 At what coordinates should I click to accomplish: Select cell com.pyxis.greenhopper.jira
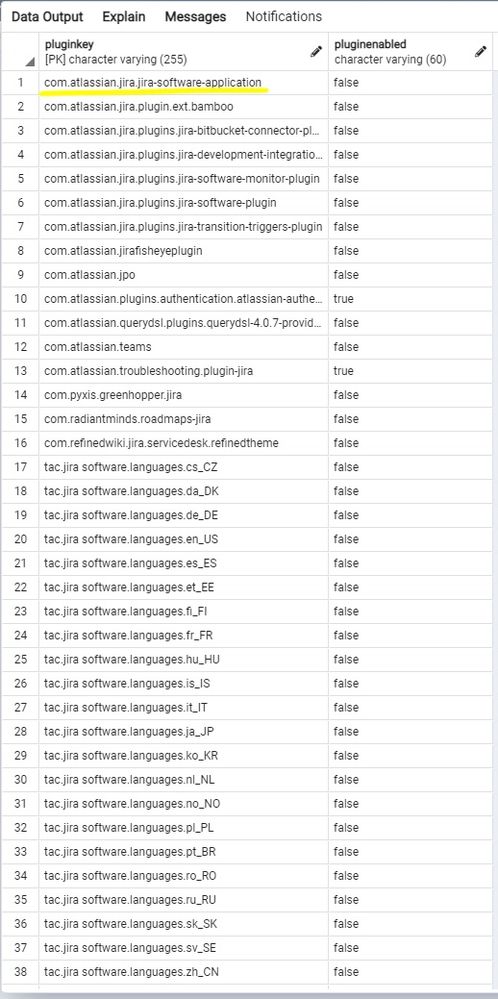183,395
